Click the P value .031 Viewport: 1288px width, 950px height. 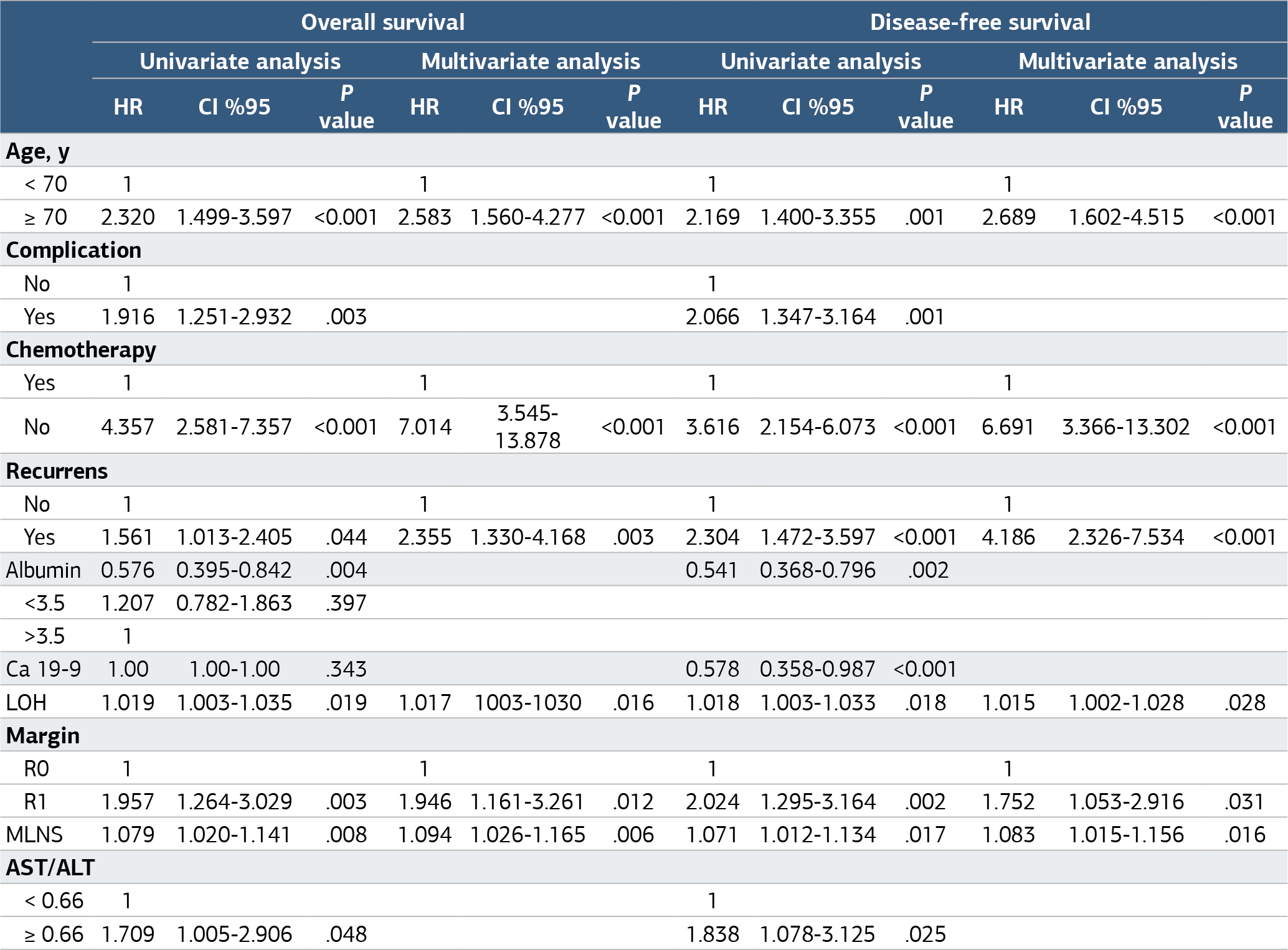1244,802
